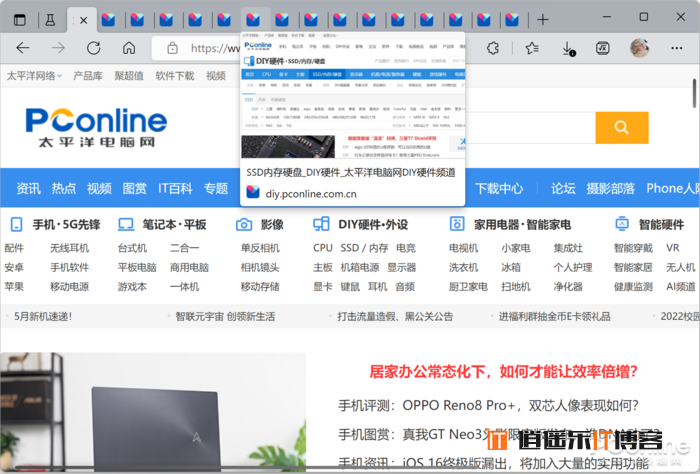The image size is (700, 474).
Task: Go back with the browser back arrow
Action: pos(23,48)
